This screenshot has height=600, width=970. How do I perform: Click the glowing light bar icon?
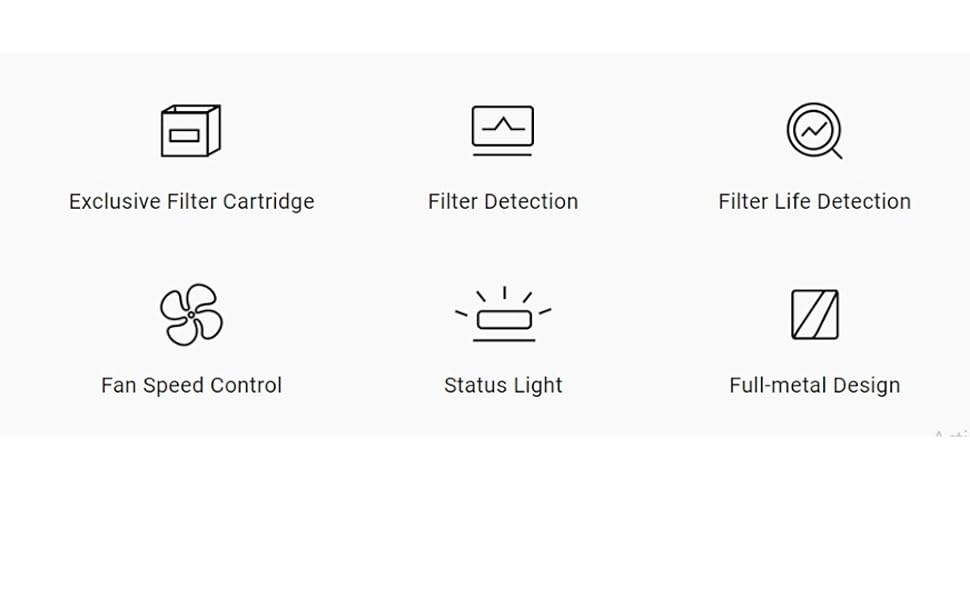(x=503, y=316)
